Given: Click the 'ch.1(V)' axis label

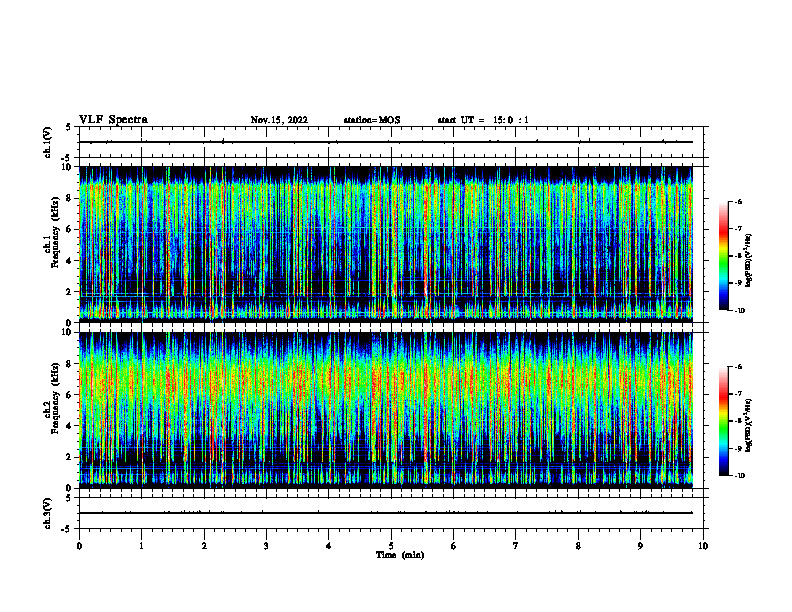Looking at the screenshot, I should [48, 142].
